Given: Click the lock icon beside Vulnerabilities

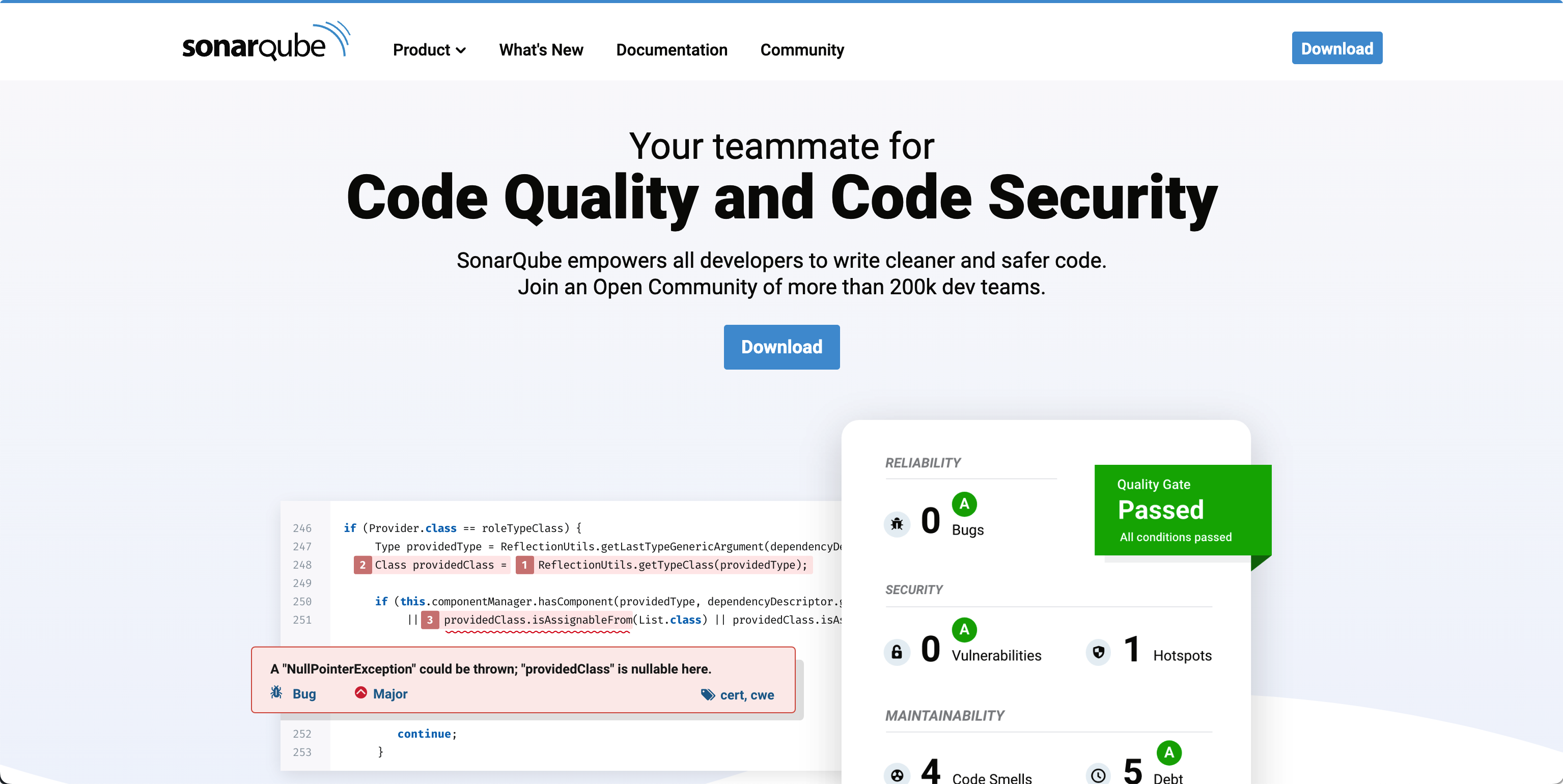Looking at the screenshot, I should tap(897, 652).
